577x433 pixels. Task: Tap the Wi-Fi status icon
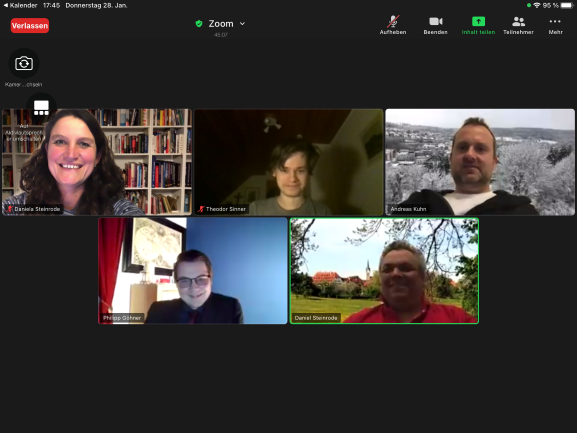537,5
